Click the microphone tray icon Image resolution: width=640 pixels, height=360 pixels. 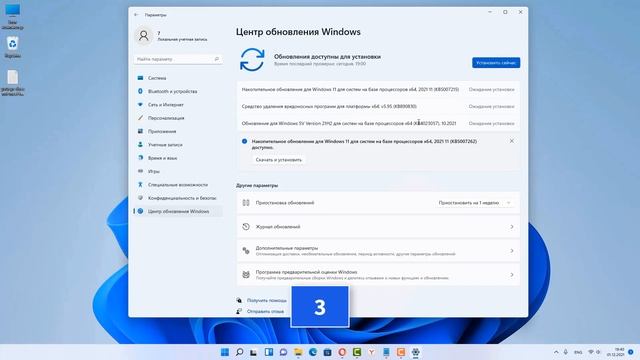tap(566, 352)
